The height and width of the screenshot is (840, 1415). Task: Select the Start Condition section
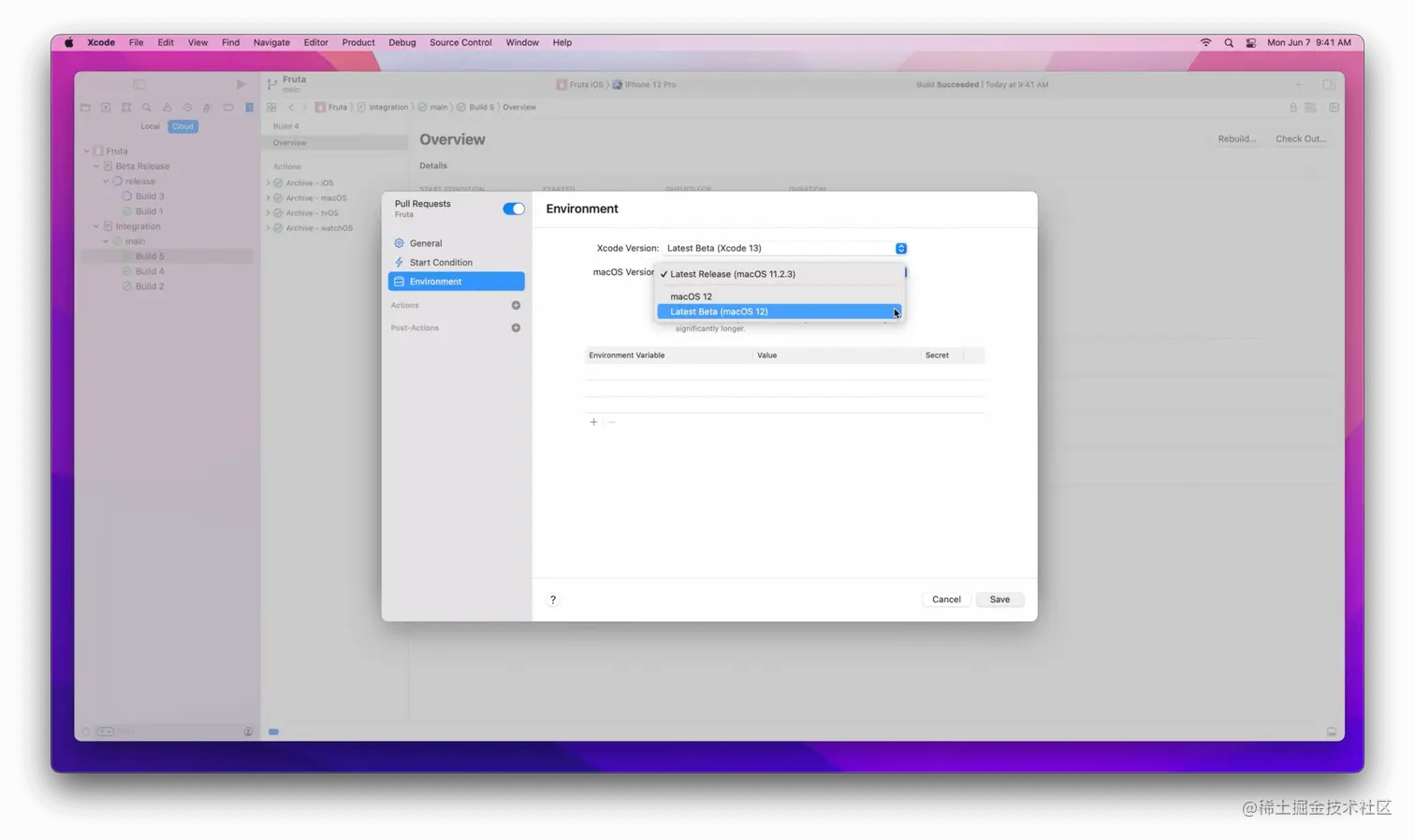[457, 263]
